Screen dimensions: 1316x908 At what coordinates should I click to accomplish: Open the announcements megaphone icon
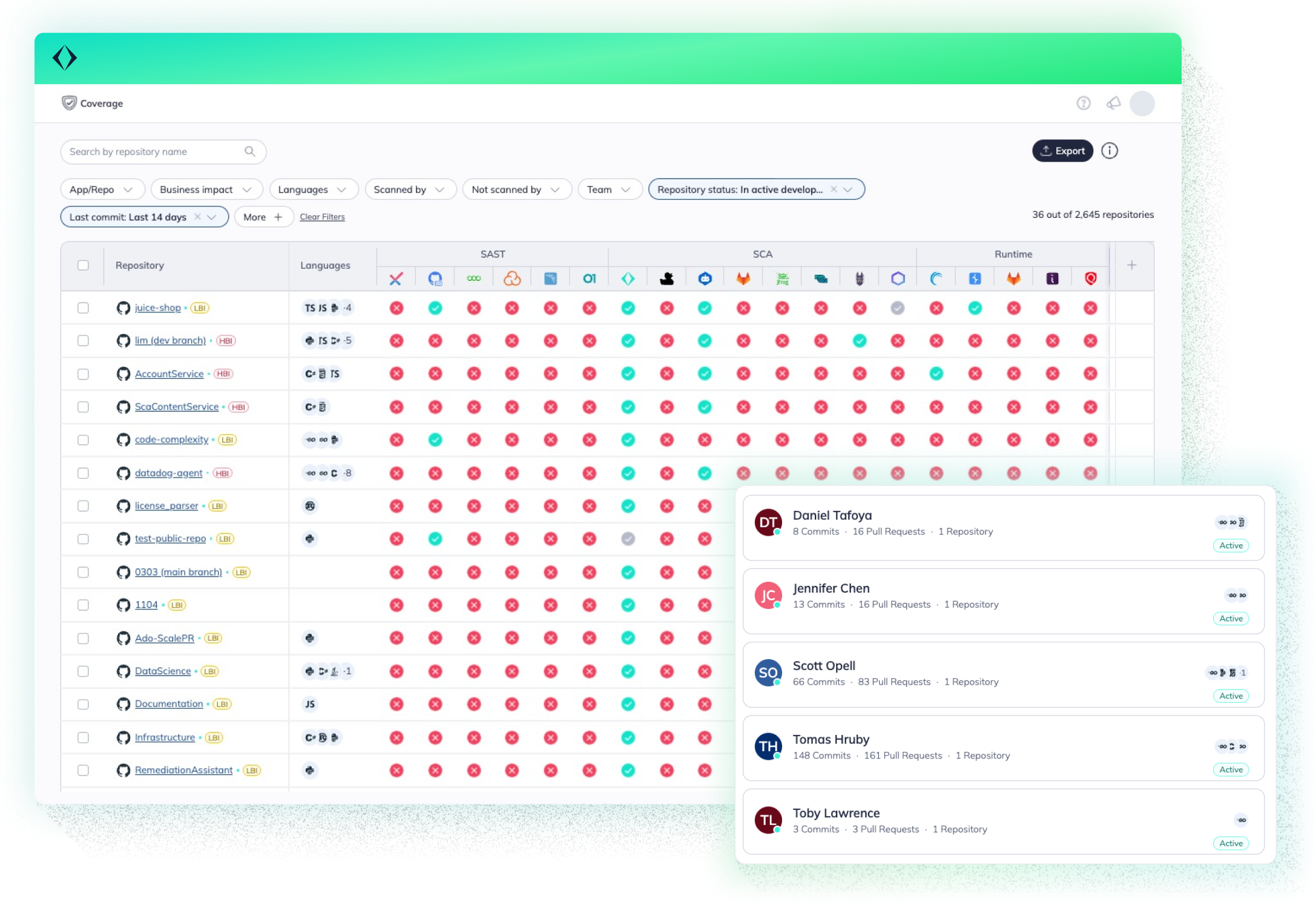coord(1113,104)
